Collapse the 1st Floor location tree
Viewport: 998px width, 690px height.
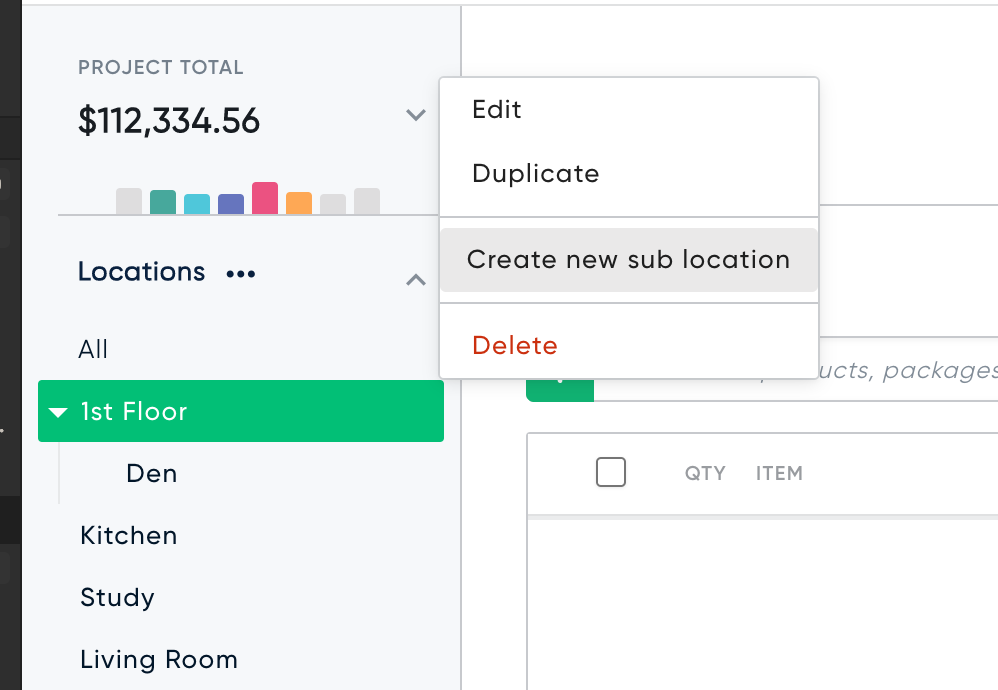tap(59, 412)
